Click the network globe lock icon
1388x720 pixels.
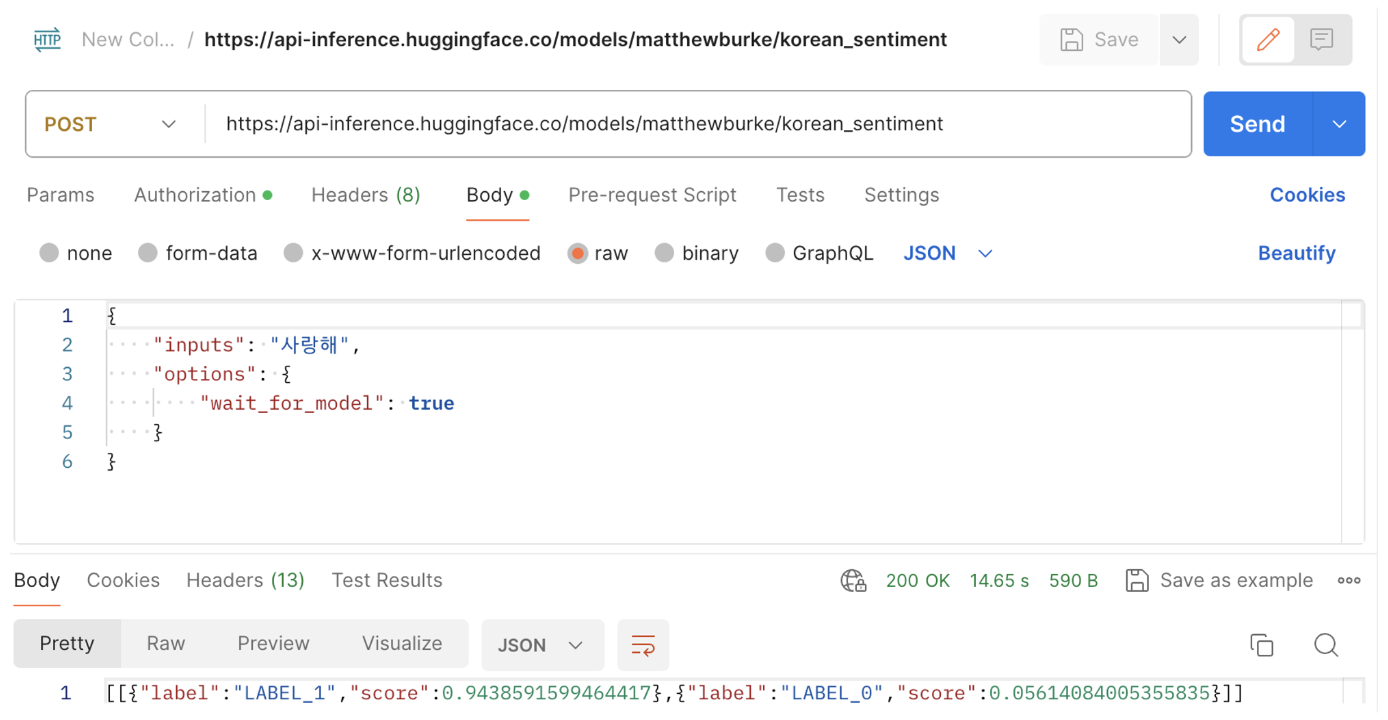click(853, 580)
